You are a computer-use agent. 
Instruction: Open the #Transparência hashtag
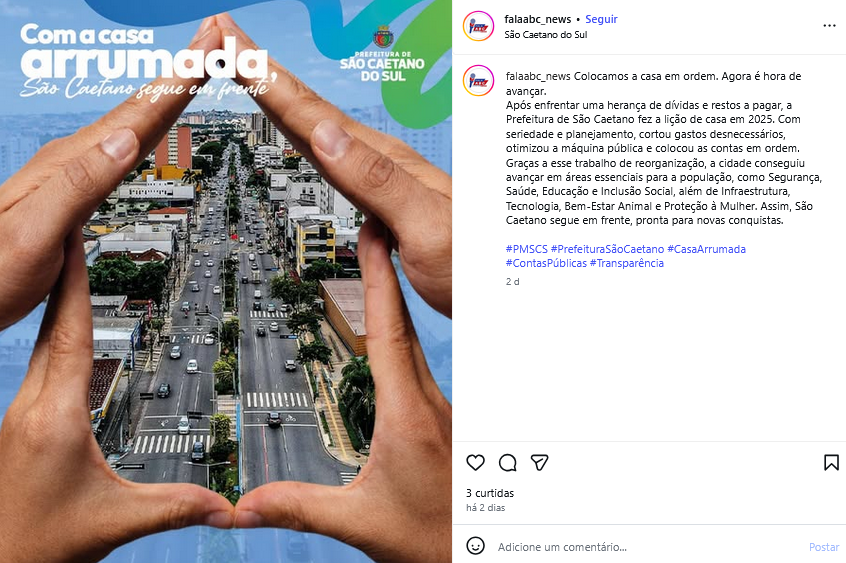626,263
